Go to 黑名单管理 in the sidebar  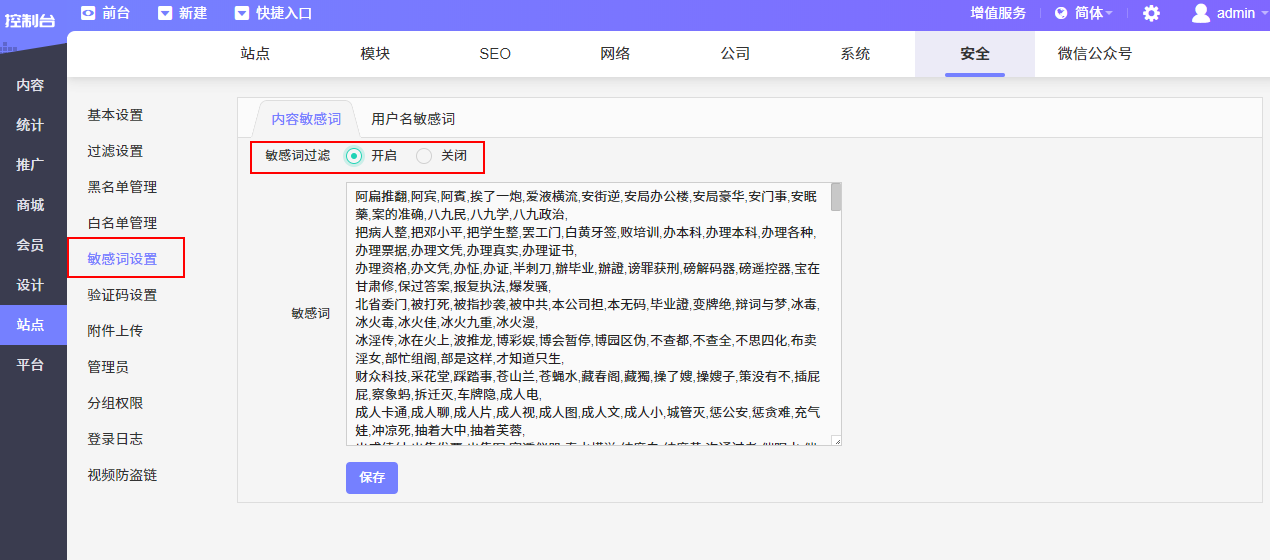tap(122, 187)
